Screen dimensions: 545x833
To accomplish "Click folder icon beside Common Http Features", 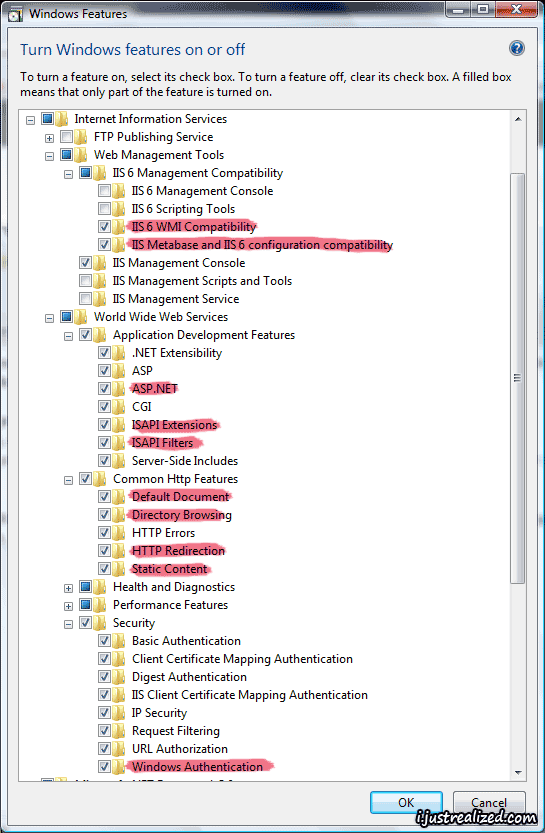I will pos(100,479).
